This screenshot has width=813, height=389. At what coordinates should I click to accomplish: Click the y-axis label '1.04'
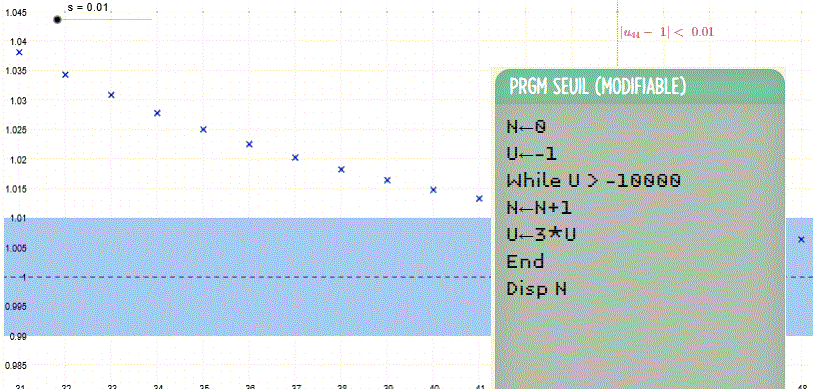click(17, 41)
